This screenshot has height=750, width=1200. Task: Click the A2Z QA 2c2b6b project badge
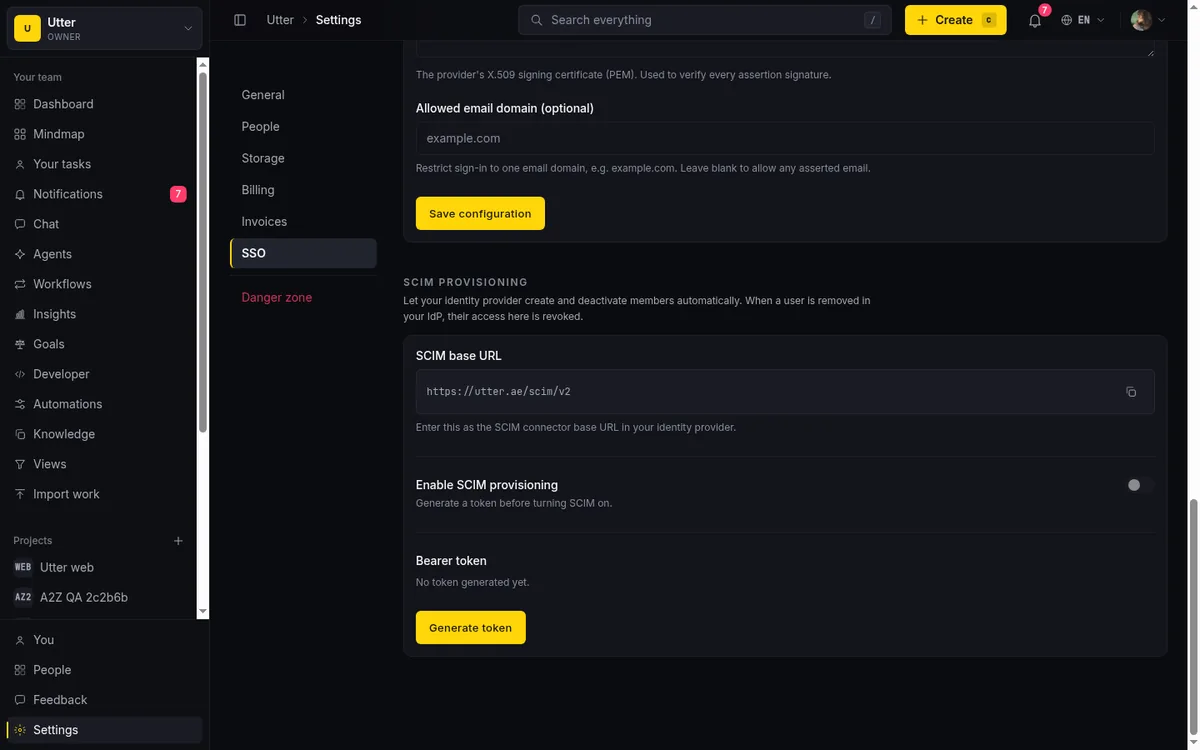[x=23, y=597]
